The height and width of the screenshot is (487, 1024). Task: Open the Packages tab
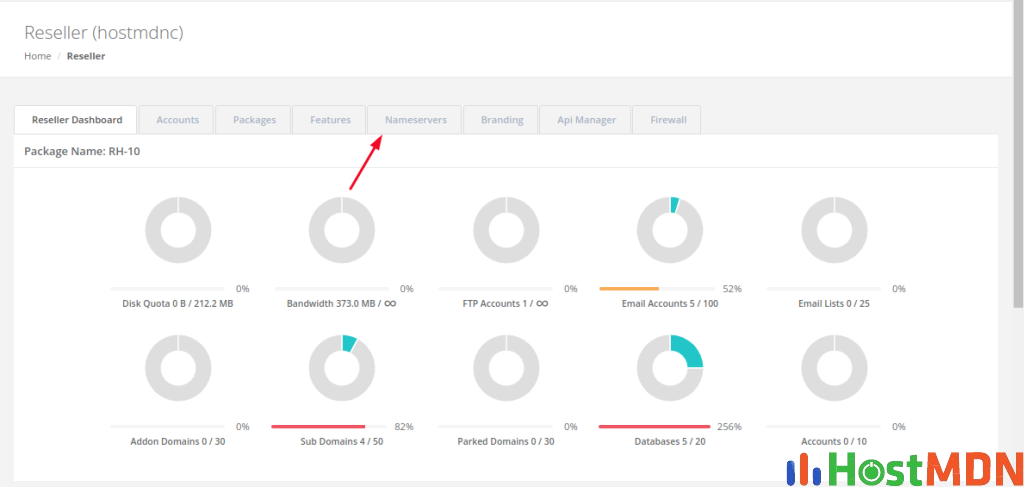254,120
